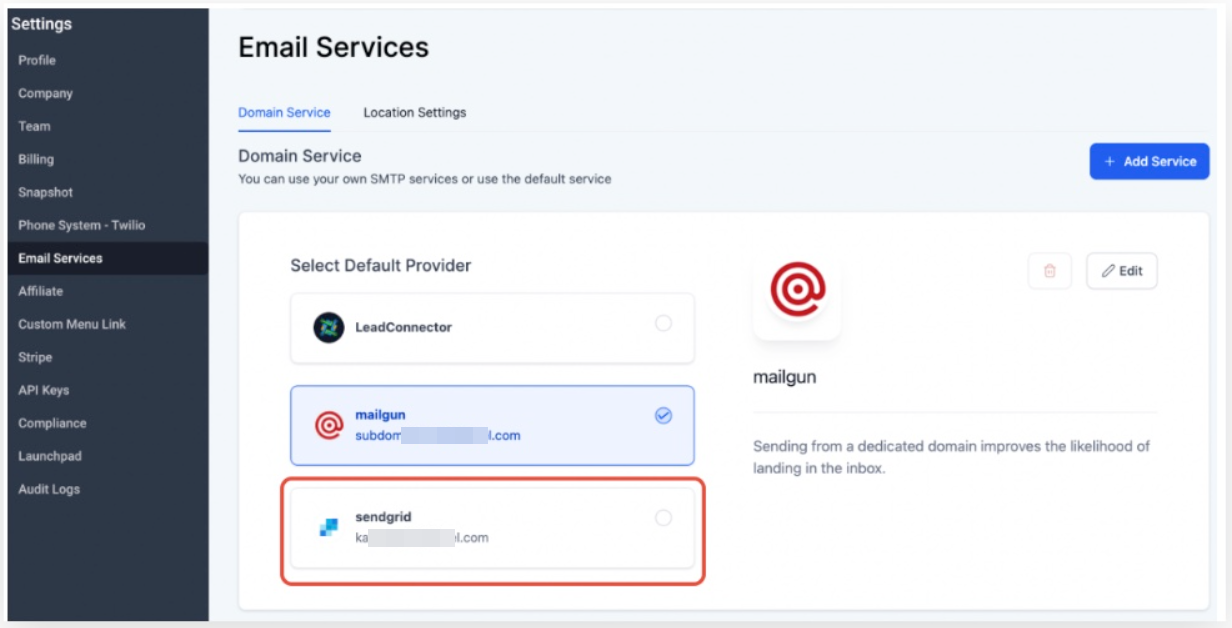Open Audit Logs settings
Viewport: 1232px width, 628px height.
(x=49, y=489)
